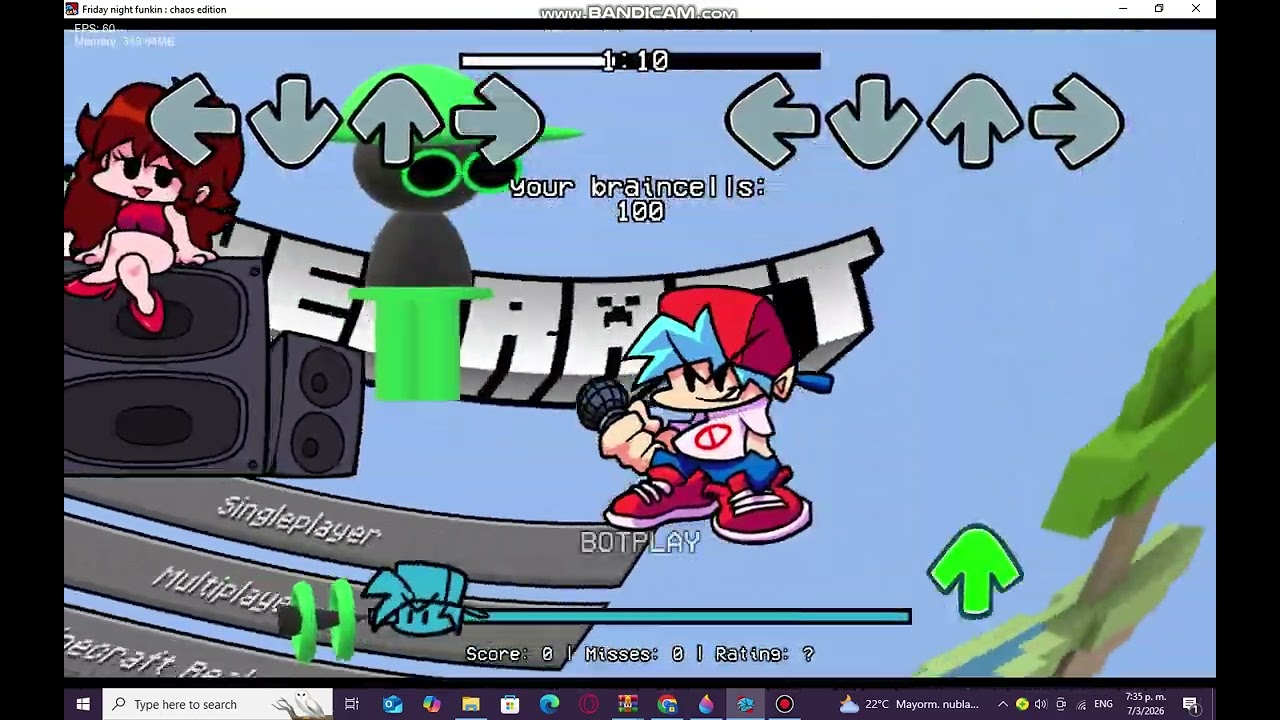Open Microsoft Edge from the taskbar
This screenshot has height=720, width=1280.
coord(549,704)
